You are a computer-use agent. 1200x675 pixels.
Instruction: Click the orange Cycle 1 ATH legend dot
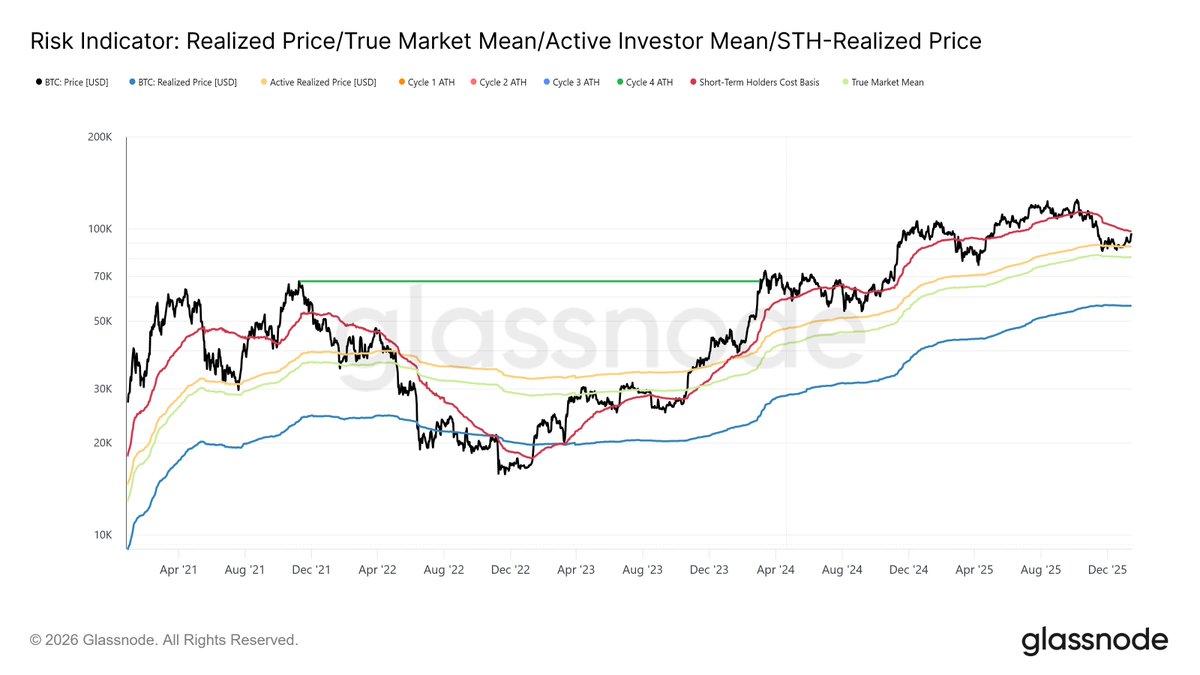[x=402, y=83]
